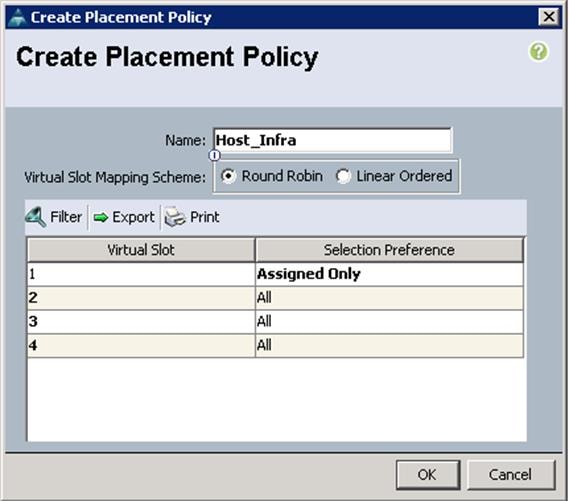Select virtual slot 3 row
This screenshot has width=569, height=501.
(x=275, y=321)
